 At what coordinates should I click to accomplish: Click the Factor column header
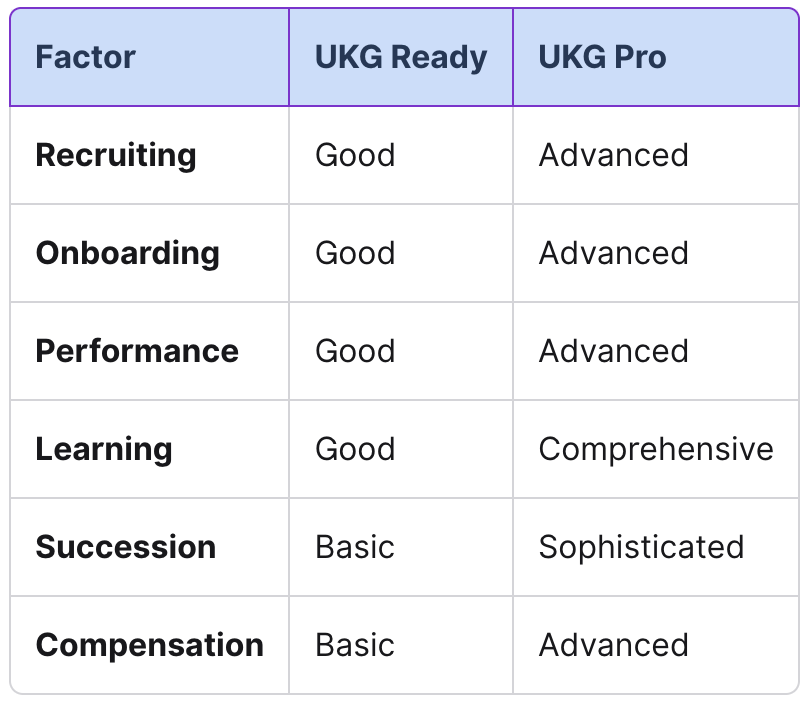pos(85,57)
